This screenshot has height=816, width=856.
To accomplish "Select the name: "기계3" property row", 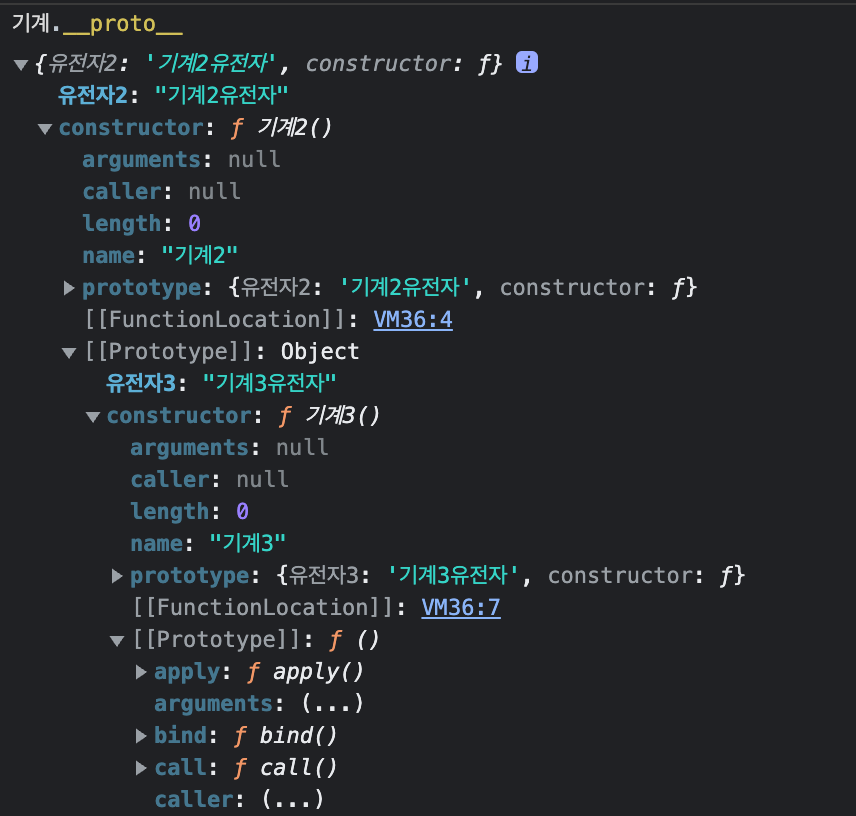I will point(208,543).
